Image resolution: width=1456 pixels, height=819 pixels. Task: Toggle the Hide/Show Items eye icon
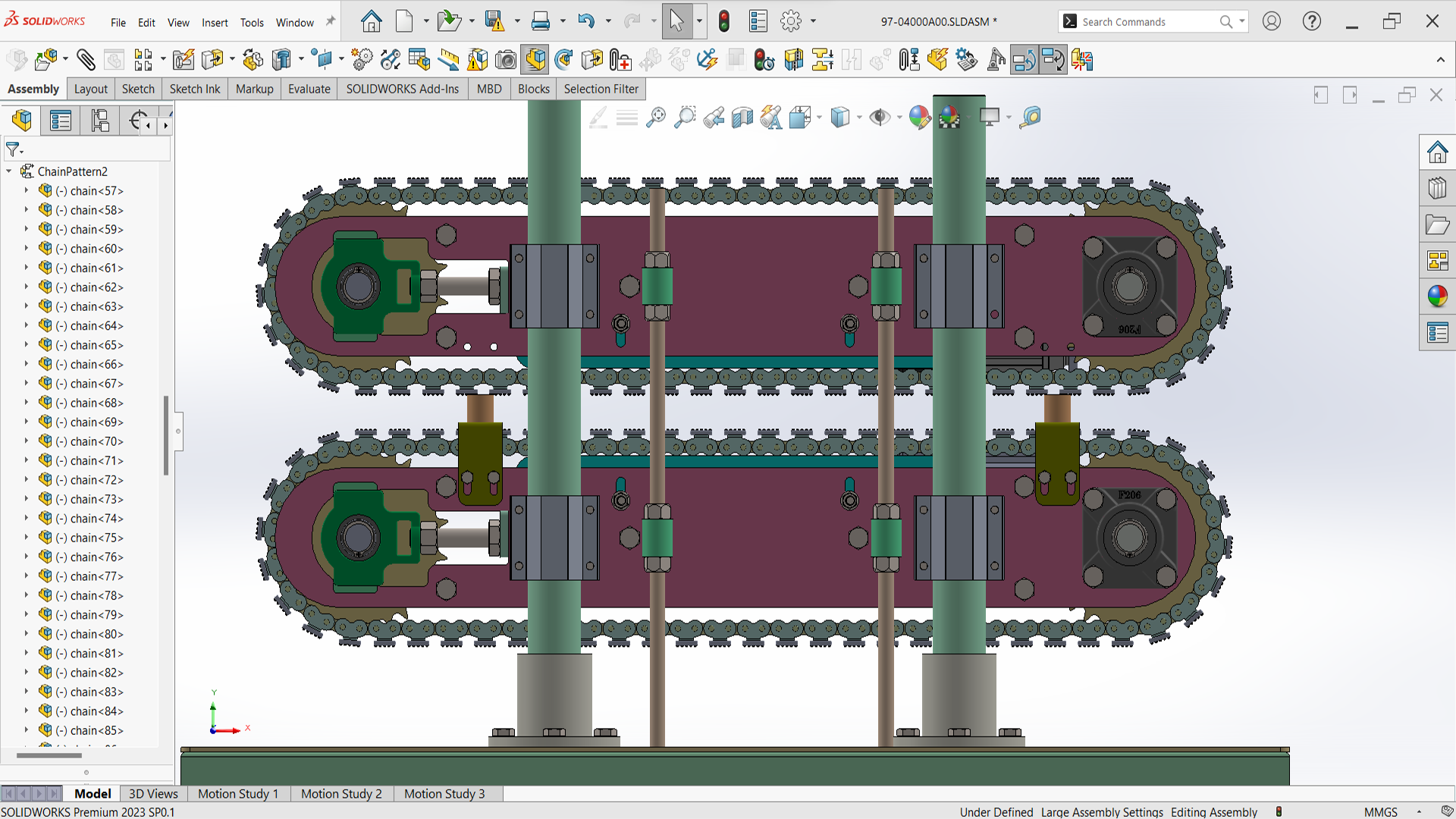coord(880,118)
